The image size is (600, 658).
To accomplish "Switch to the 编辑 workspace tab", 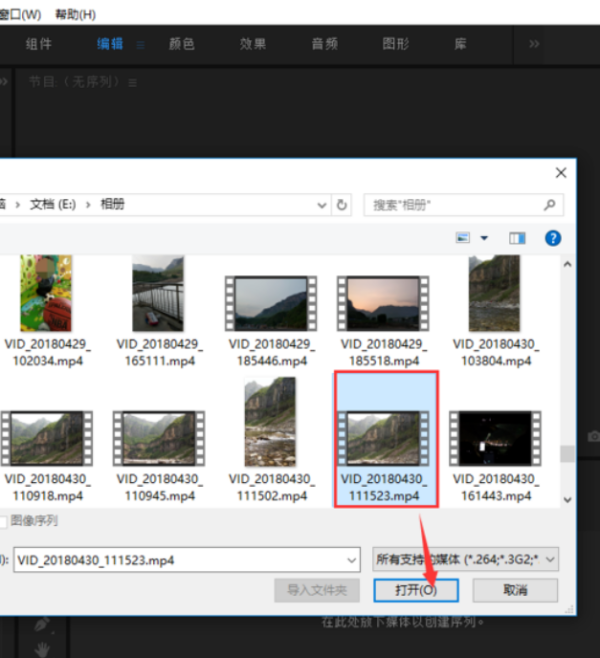I will click(110, 44).
